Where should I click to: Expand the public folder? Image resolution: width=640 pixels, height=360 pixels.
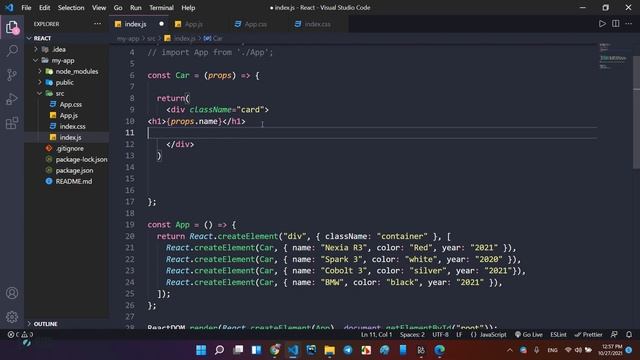pos(40,82)
